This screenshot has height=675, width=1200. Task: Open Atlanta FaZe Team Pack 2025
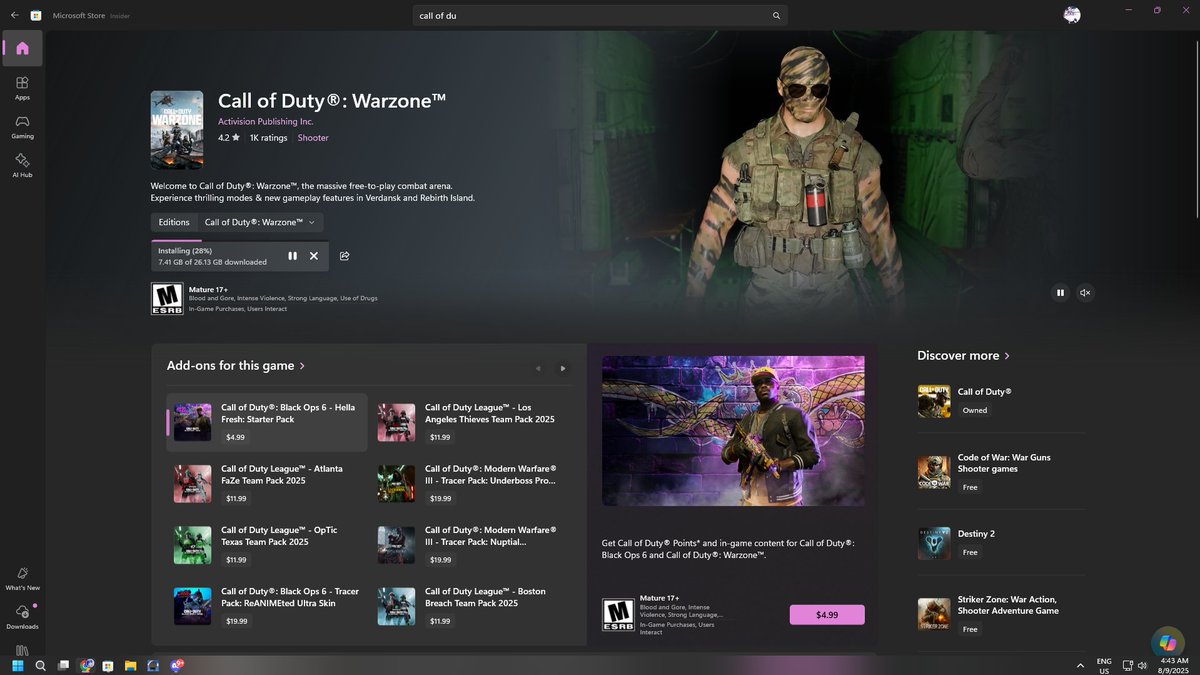point(267,484)
